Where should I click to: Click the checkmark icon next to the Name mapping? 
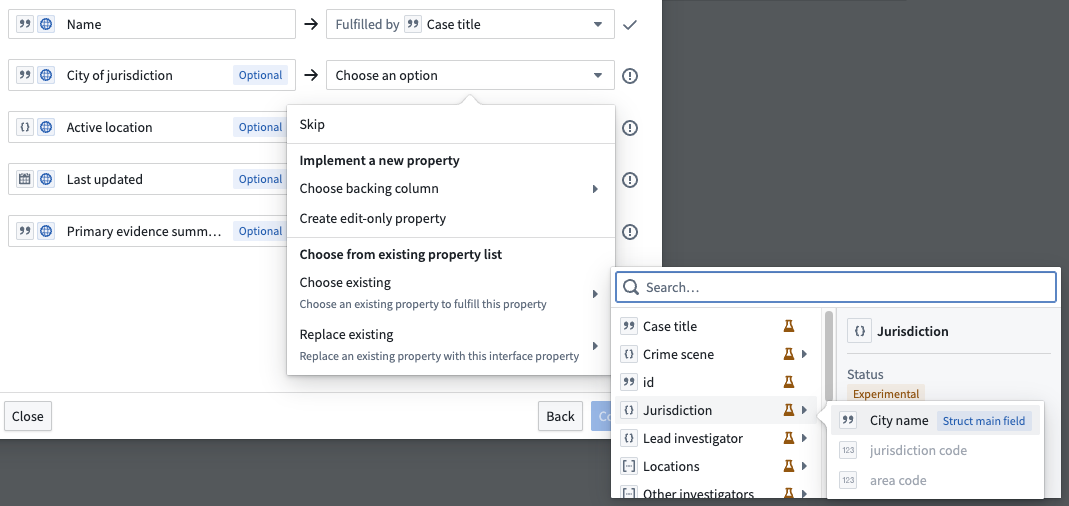[631, 25]
